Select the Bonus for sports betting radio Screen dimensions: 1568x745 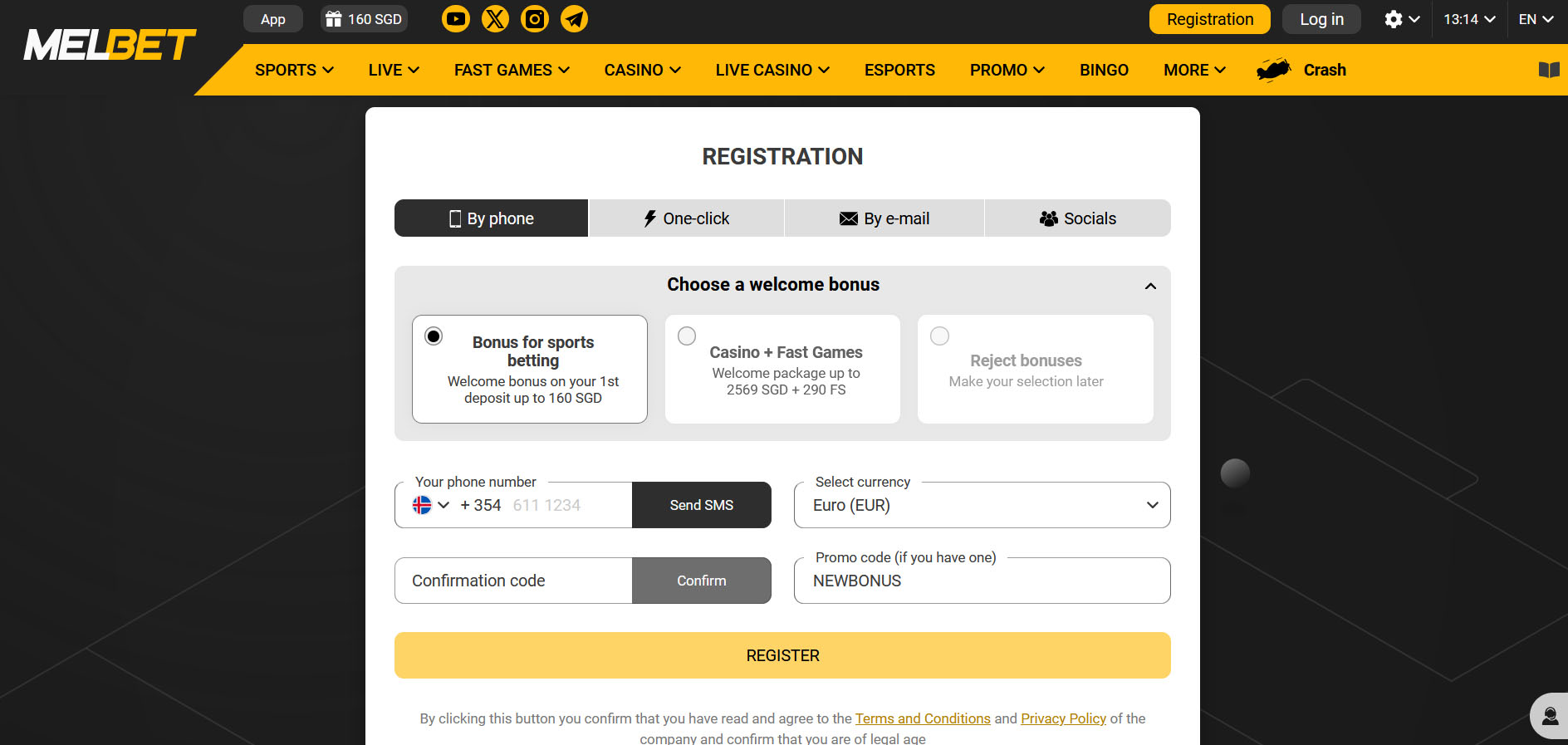click(434, 336)
